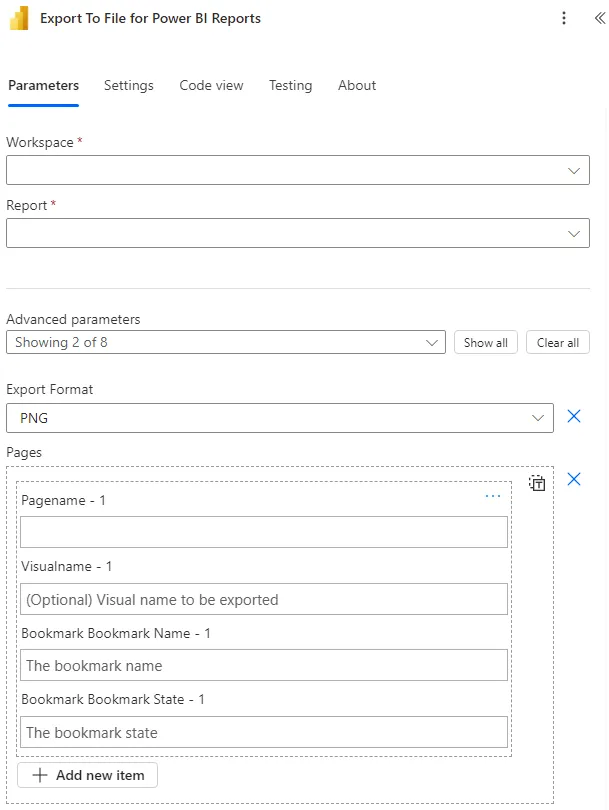Image resolution: width=609 pixels, height=810 pixels.
Task: Open the Code view tab
Action: [211, 86]
